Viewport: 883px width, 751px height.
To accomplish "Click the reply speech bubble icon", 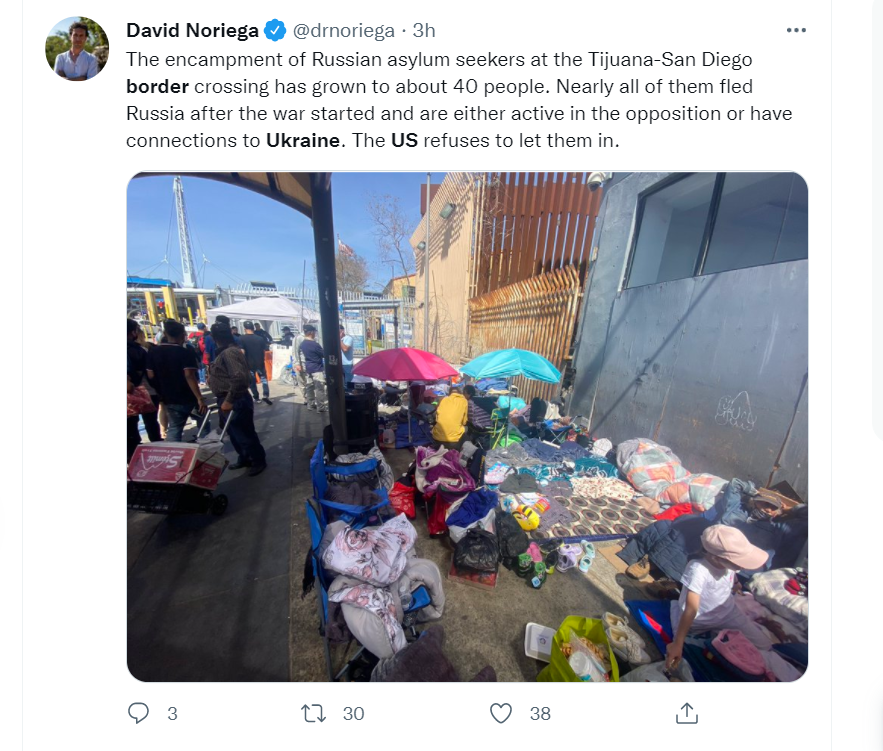I will pos(138,713).
